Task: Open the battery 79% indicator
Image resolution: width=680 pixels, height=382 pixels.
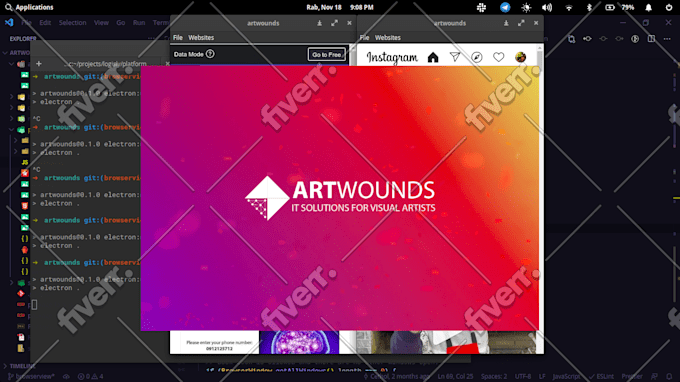Action: (x=620, y=7)
